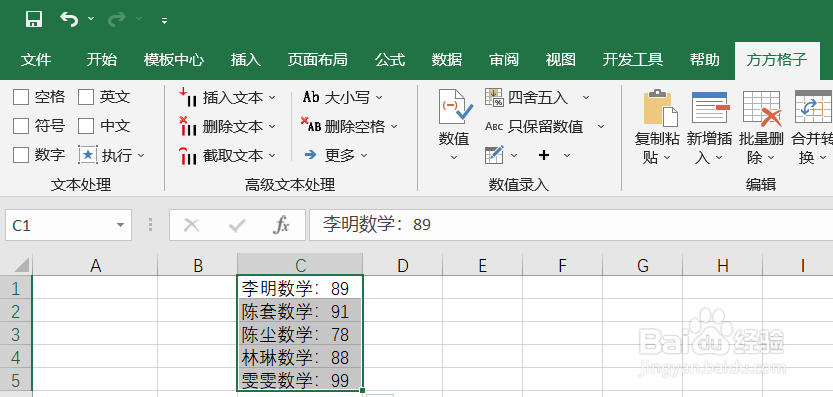
Task: Switch to the 页面布局 tab
Action: [x=318, y=60]
